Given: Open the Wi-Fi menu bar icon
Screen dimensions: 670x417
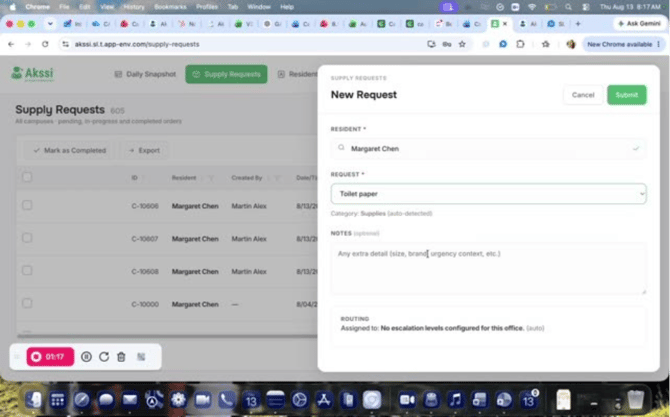Looking at the screenshot, I should tap(532, 7).
